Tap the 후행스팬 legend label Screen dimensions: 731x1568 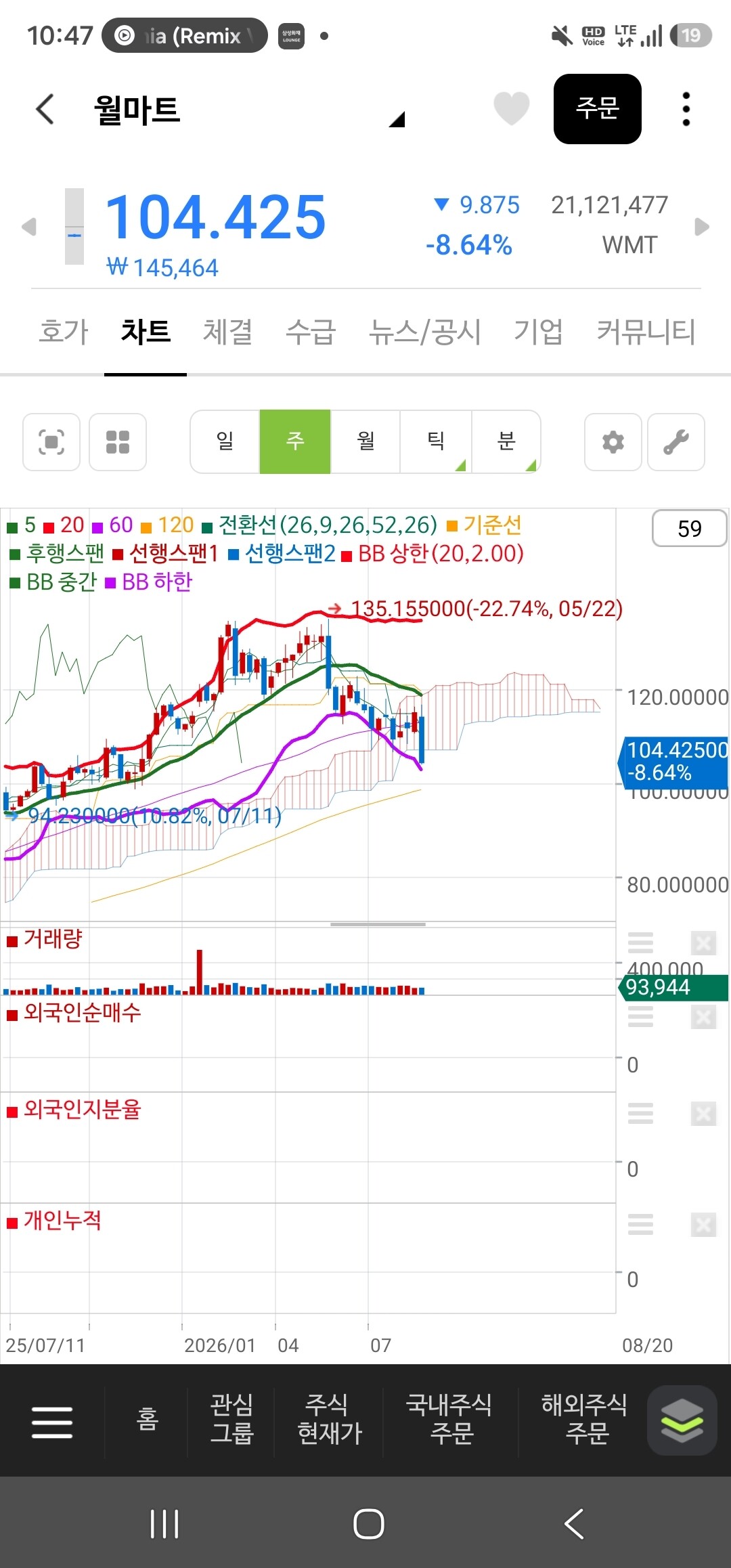click(58, 554)
